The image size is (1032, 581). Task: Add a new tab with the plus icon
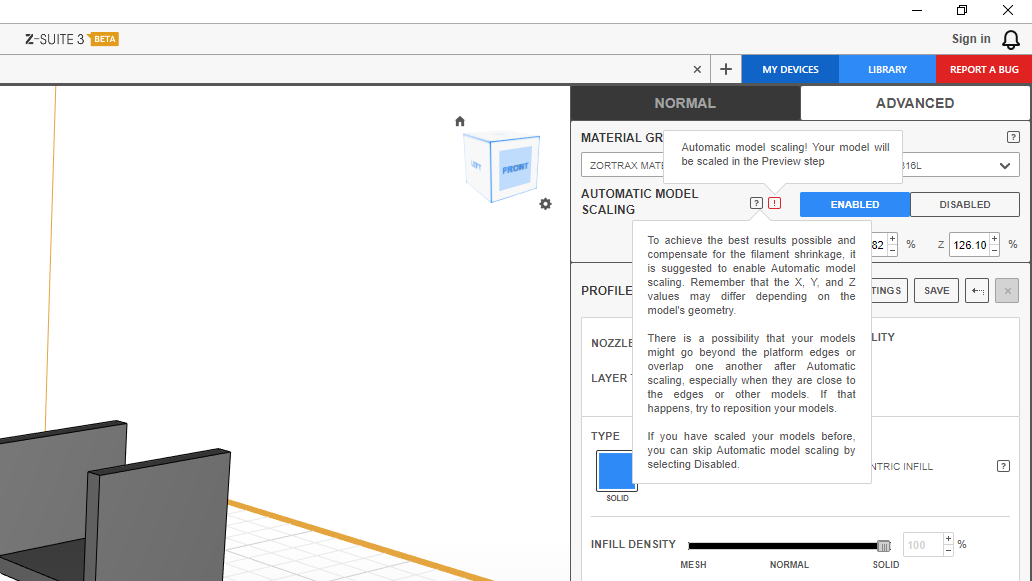[x=726, y=70]
